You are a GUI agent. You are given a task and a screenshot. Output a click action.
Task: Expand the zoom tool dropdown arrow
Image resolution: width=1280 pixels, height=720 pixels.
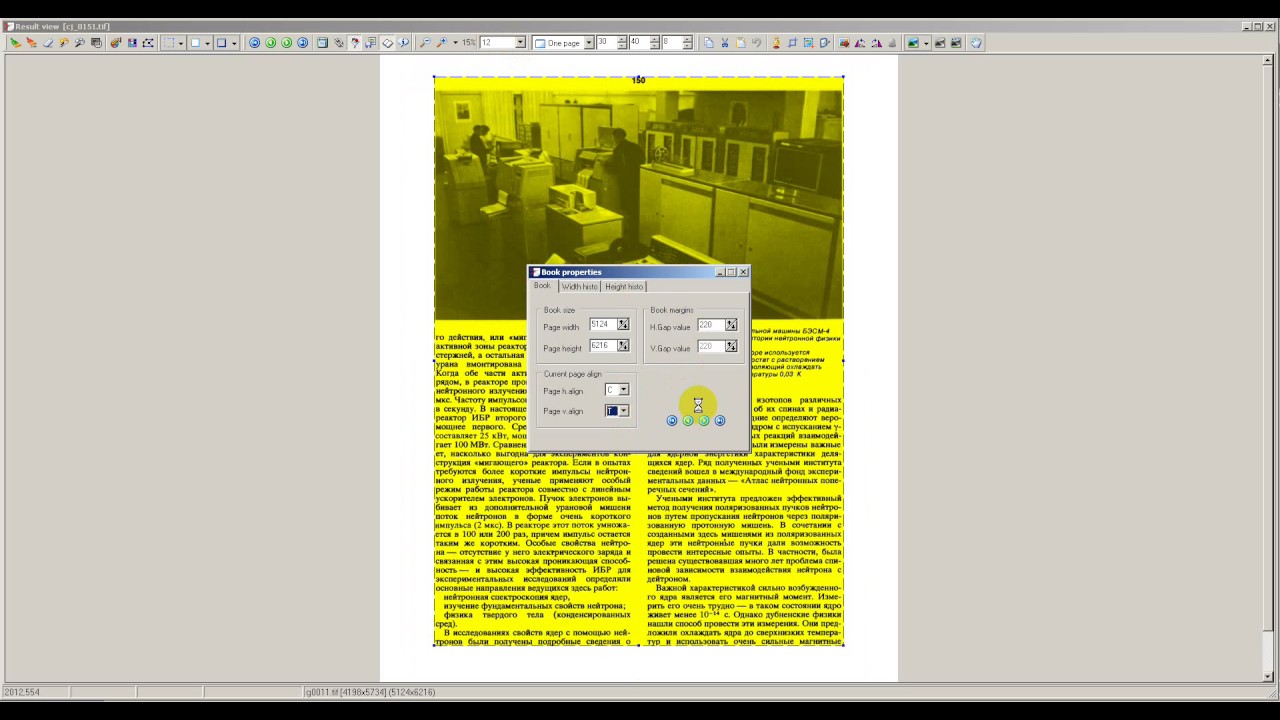click(x=455, y=43)
